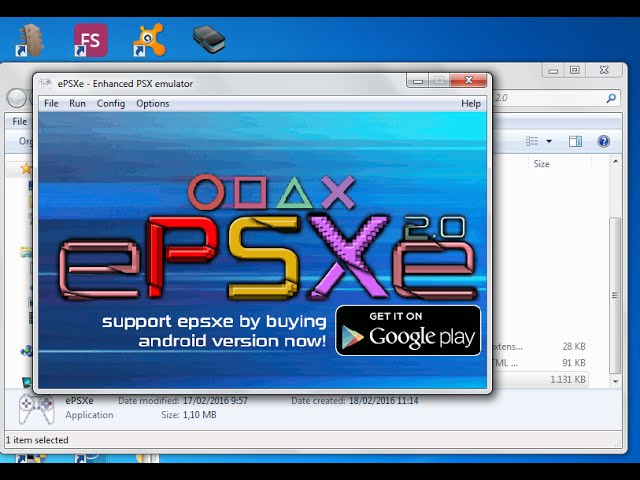Open the Help menu in ePSXe
The width and height of the screenshot is (640, 480).
pyautogui.click(x=471, y=104)
